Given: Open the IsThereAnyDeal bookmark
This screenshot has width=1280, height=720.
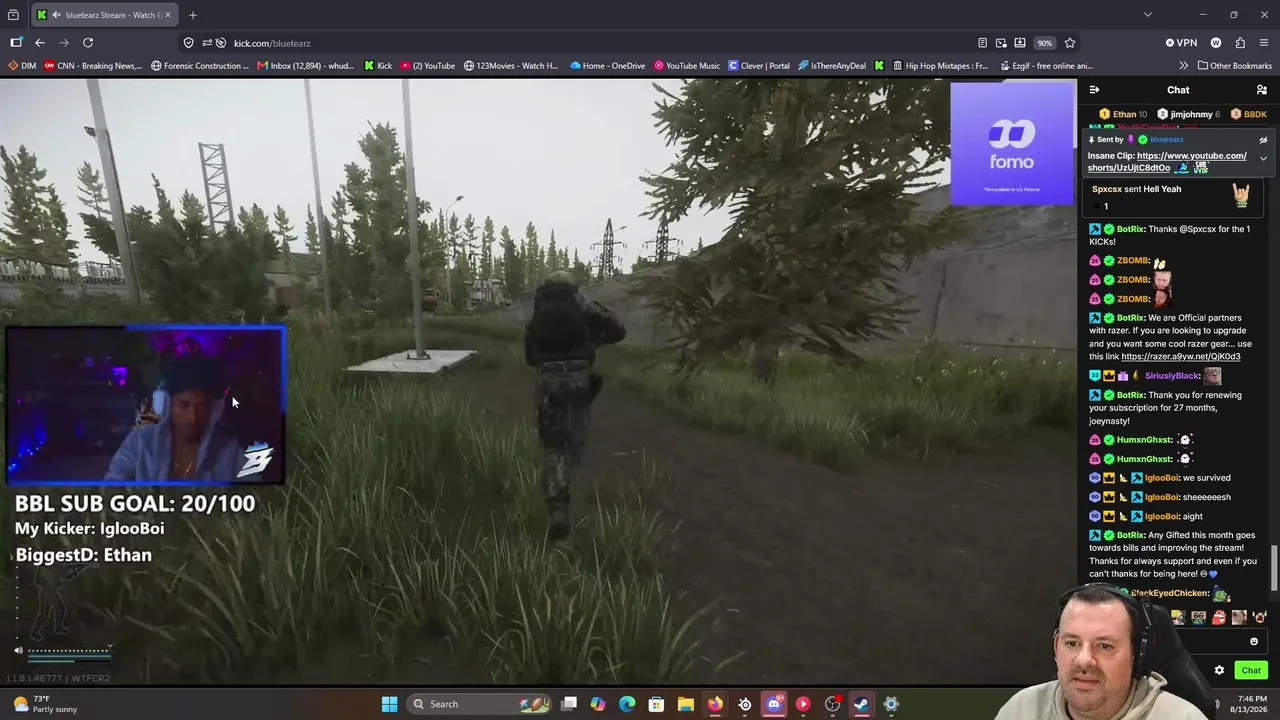Looking at the screenshot, I should click(x=832, y=66).
